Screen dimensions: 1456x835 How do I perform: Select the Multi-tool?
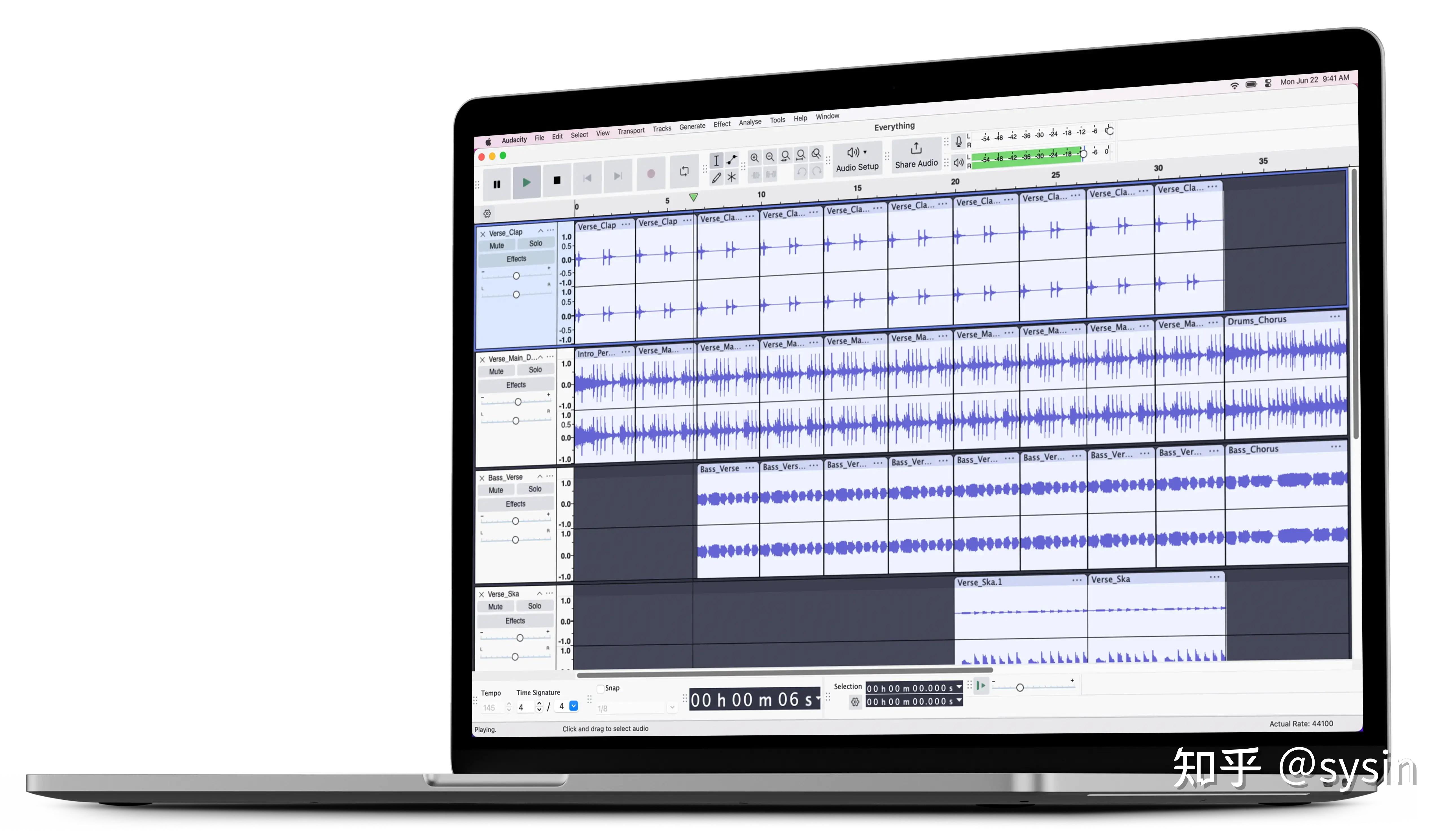click(732, 177)
